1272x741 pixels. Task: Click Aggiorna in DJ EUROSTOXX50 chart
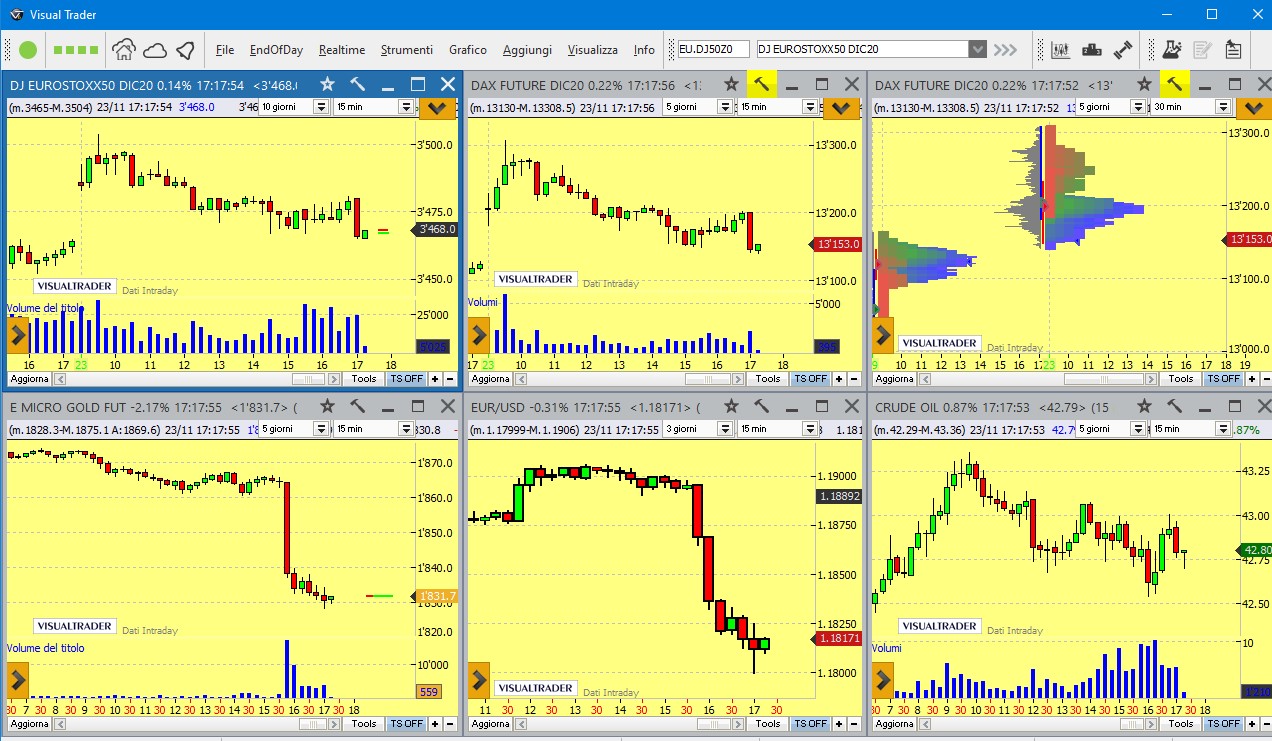coord(29,379)
